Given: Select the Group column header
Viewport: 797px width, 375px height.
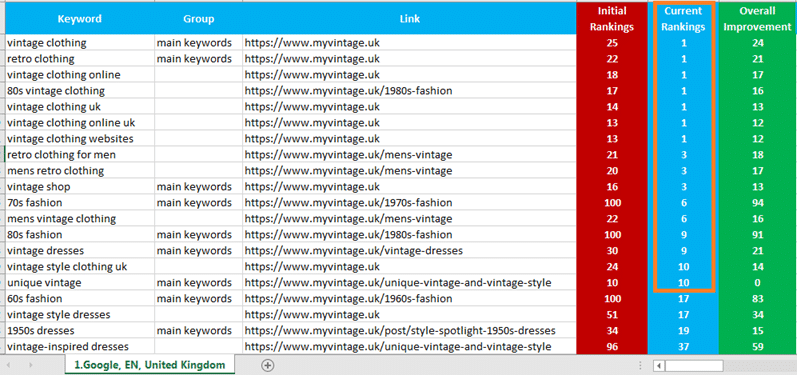Looking at the screenshot, I should [x=199, y=19].
